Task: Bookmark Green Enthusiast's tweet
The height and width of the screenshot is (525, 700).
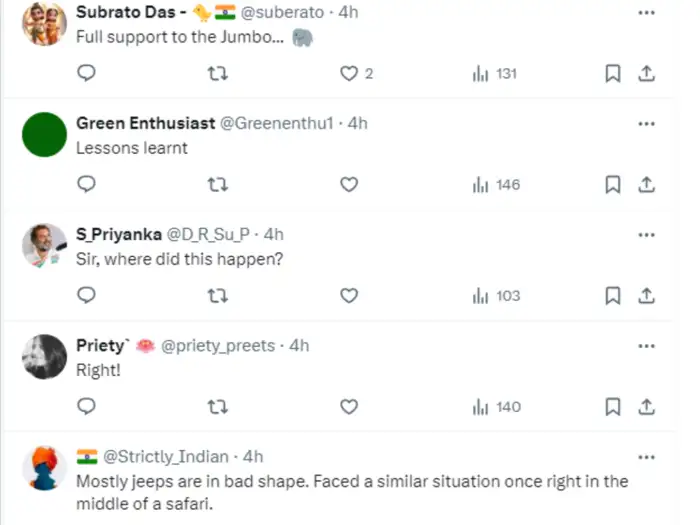Action: click(x=613, y=184)
